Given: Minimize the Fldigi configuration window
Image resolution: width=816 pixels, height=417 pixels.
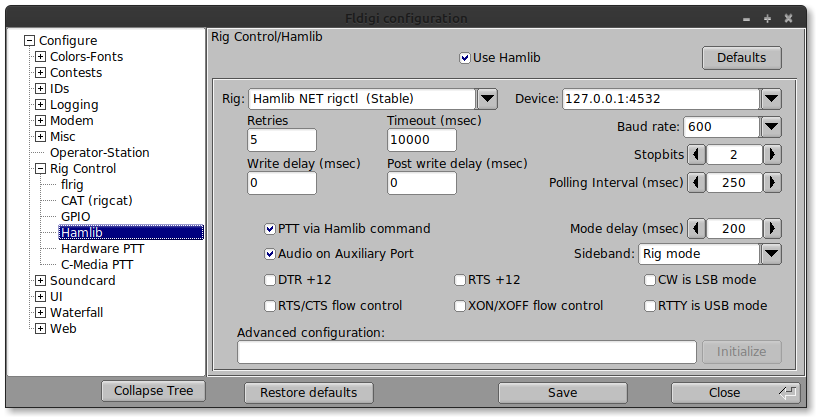Looking at the screenshot, I should coord(747,19).
